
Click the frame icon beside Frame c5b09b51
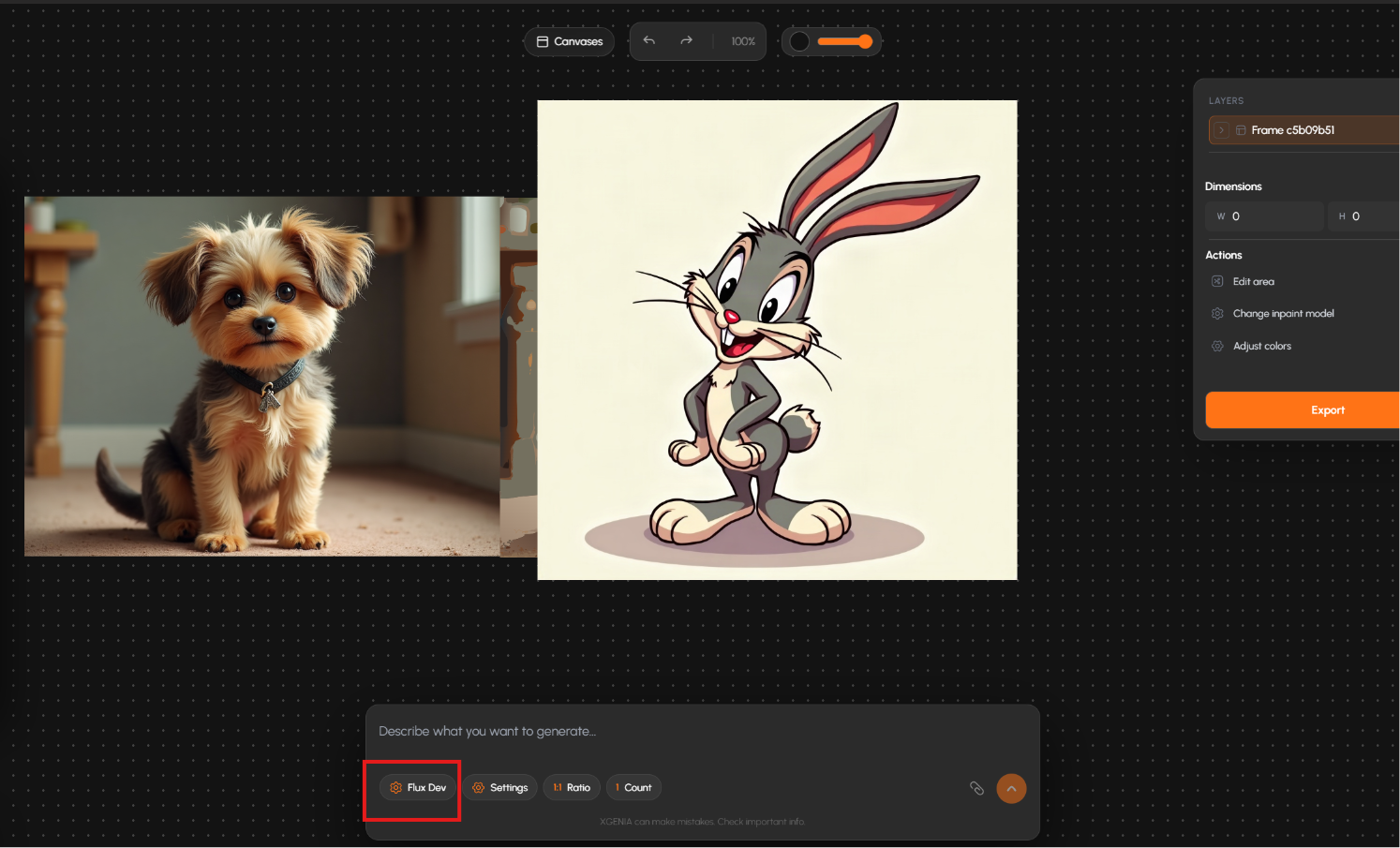[1241, 130]
